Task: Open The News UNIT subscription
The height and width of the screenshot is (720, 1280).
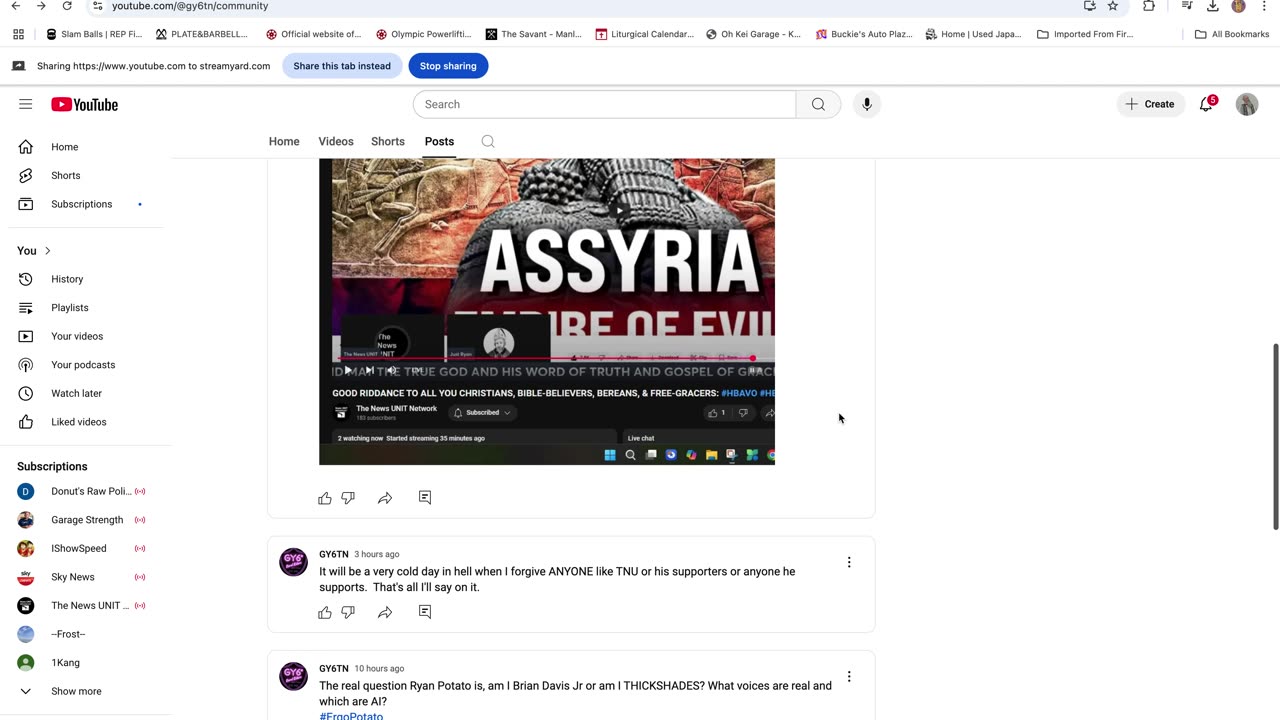Action: pos(86,605)
